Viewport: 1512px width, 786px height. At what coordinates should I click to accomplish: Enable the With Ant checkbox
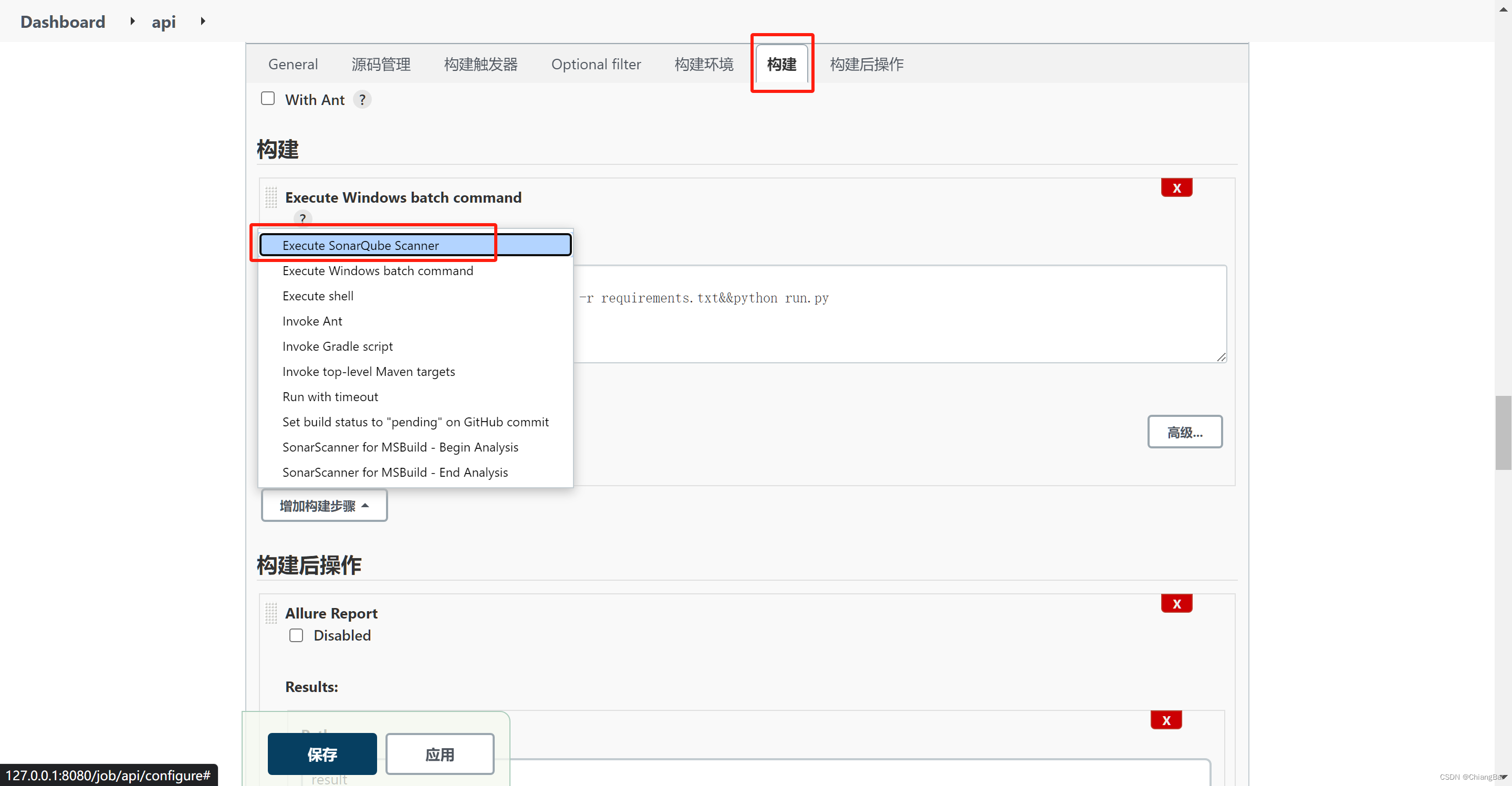point(268,99)
